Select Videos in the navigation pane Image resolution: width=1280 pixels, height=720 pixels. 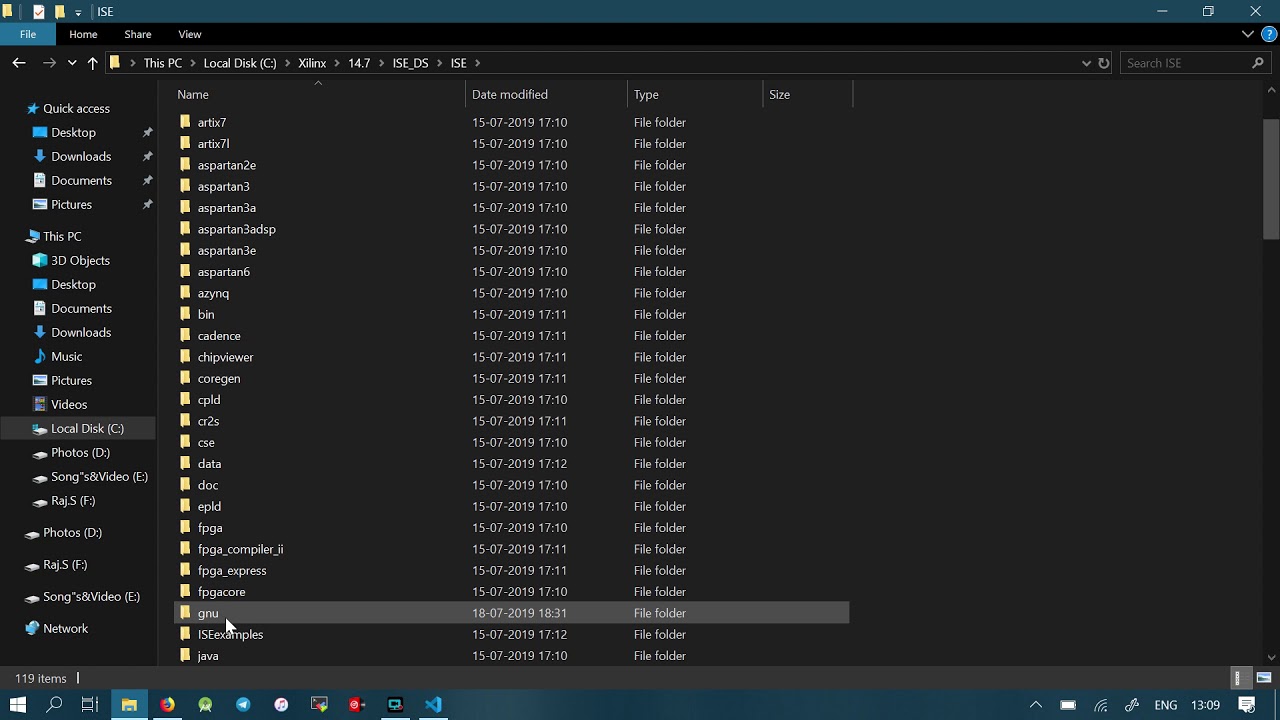(x=69, y=404)
